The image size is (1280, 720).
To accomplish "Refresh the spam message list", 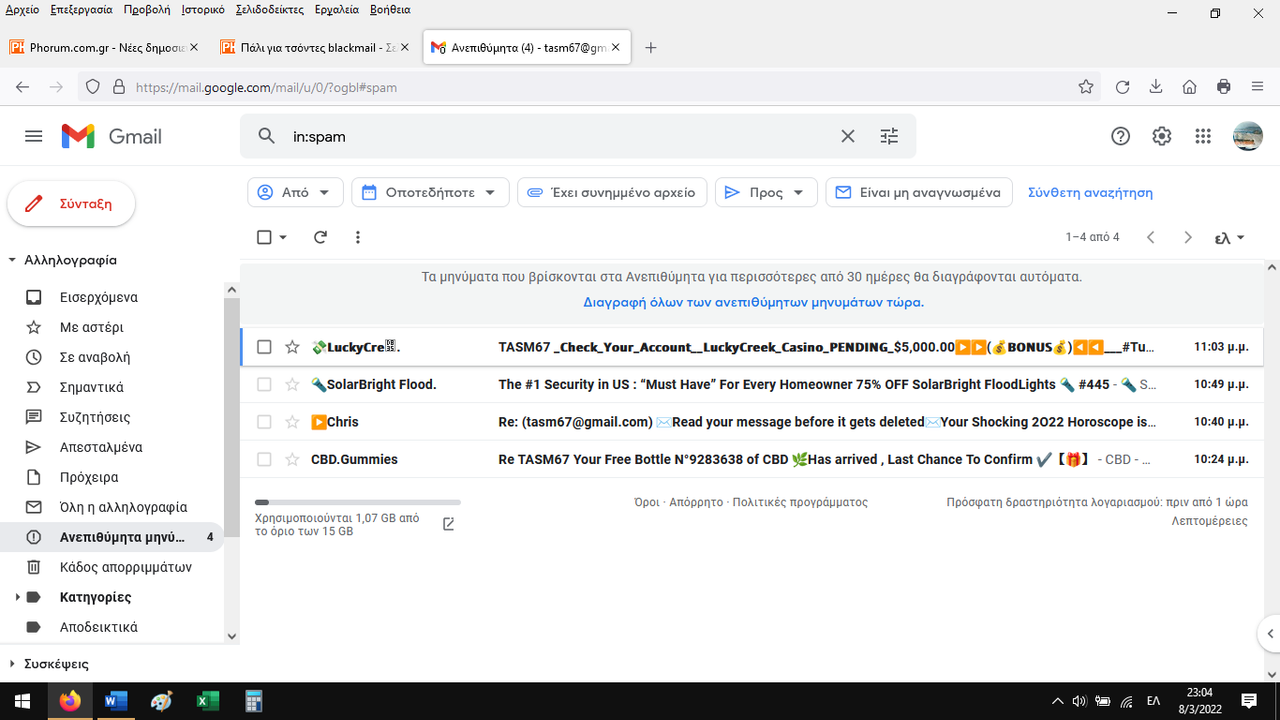I will [x=320, y=237].
